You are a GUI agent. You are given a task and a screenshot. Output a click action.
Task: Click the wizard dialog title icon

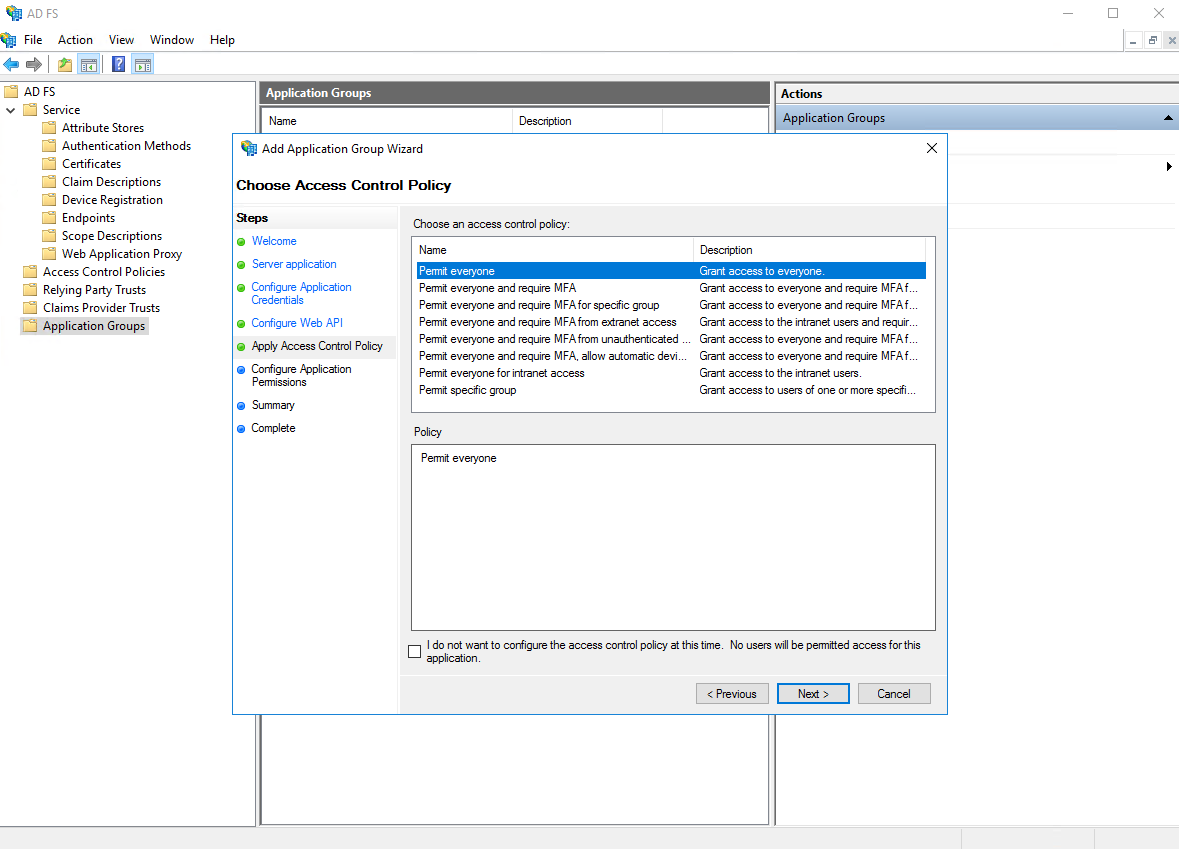[x=249, y=148]
